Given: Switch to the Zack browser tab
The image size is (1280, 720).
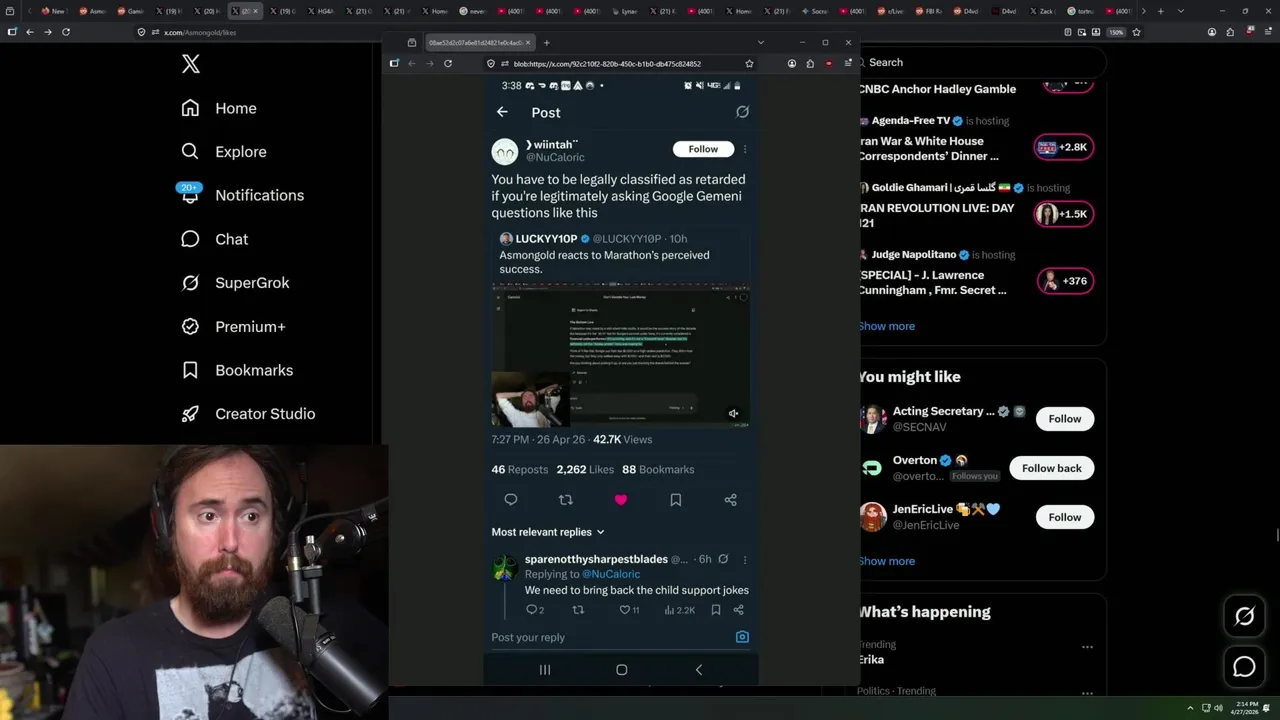Looking at the screenshot, I should tap(1045, 11).
